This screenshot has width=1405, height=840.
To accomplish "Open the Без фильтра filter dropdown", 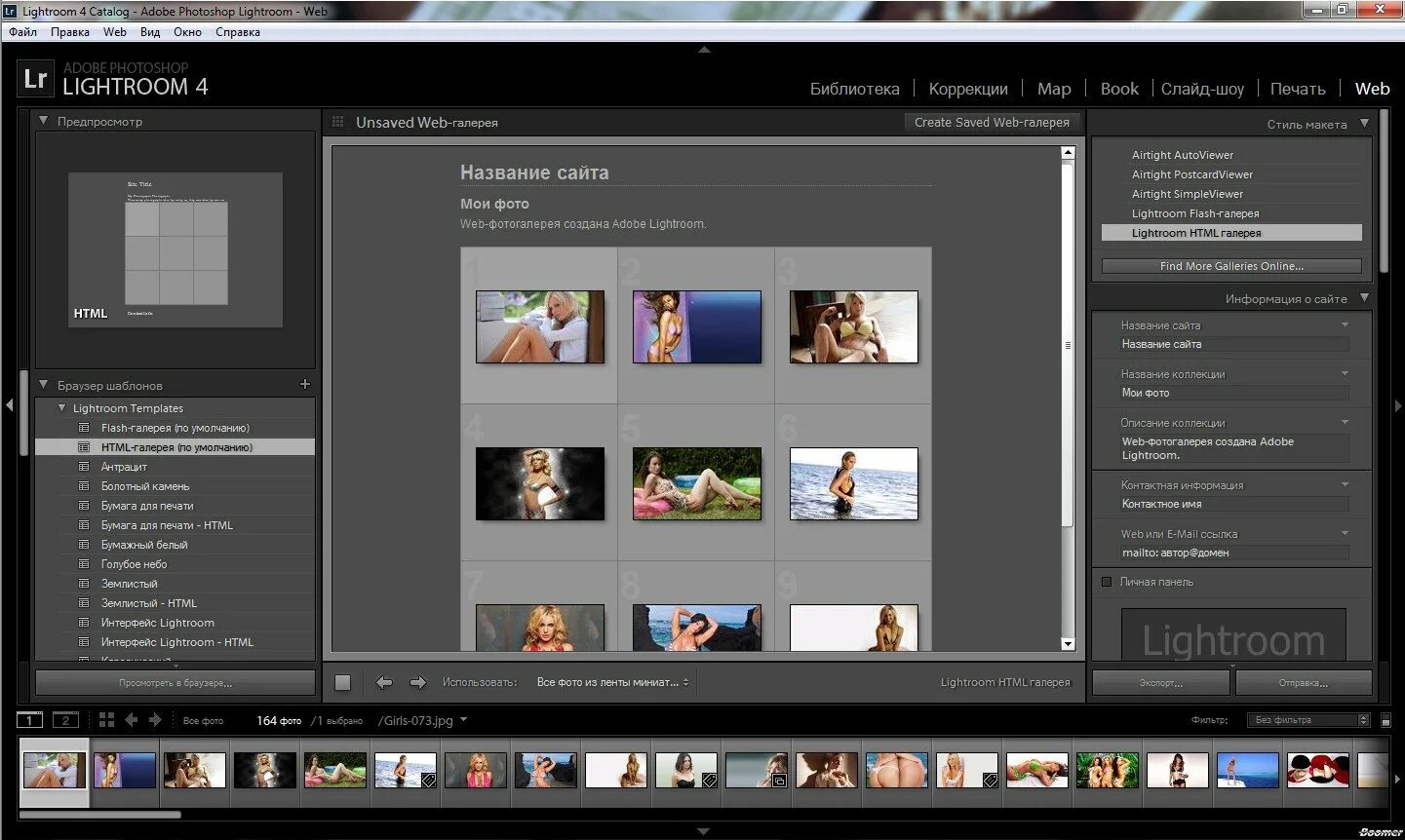I will tap(1308, 720).
